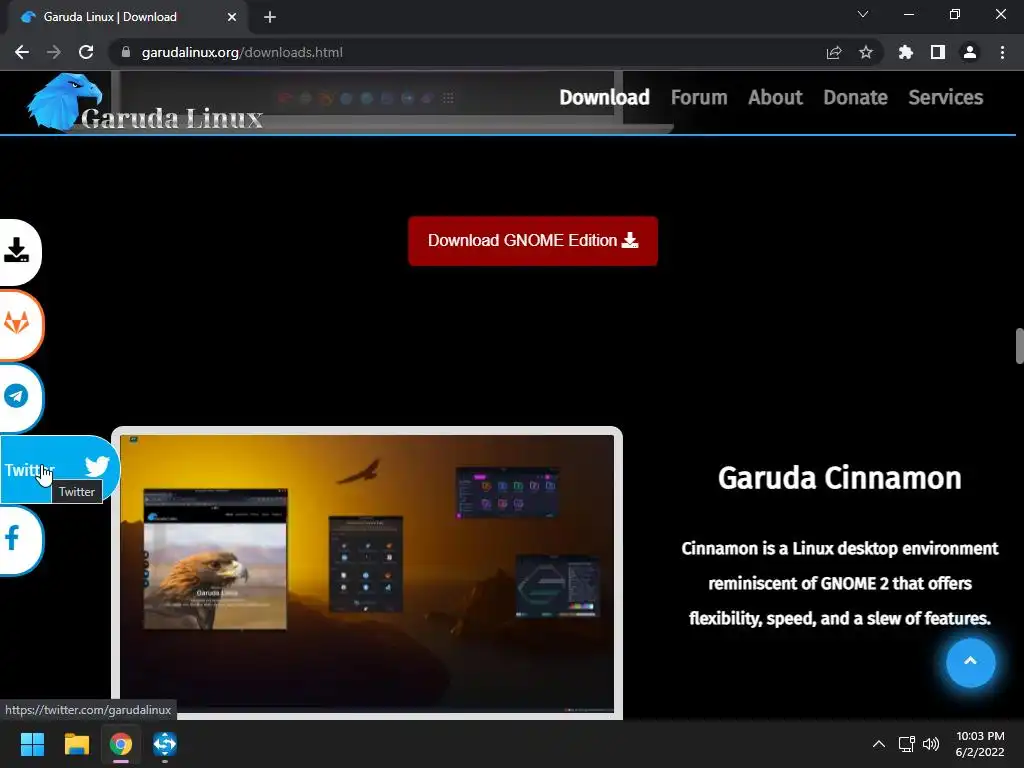Click the Garuda Cinnamon heading
1024x768 pixels.
[x=839, y=478]
